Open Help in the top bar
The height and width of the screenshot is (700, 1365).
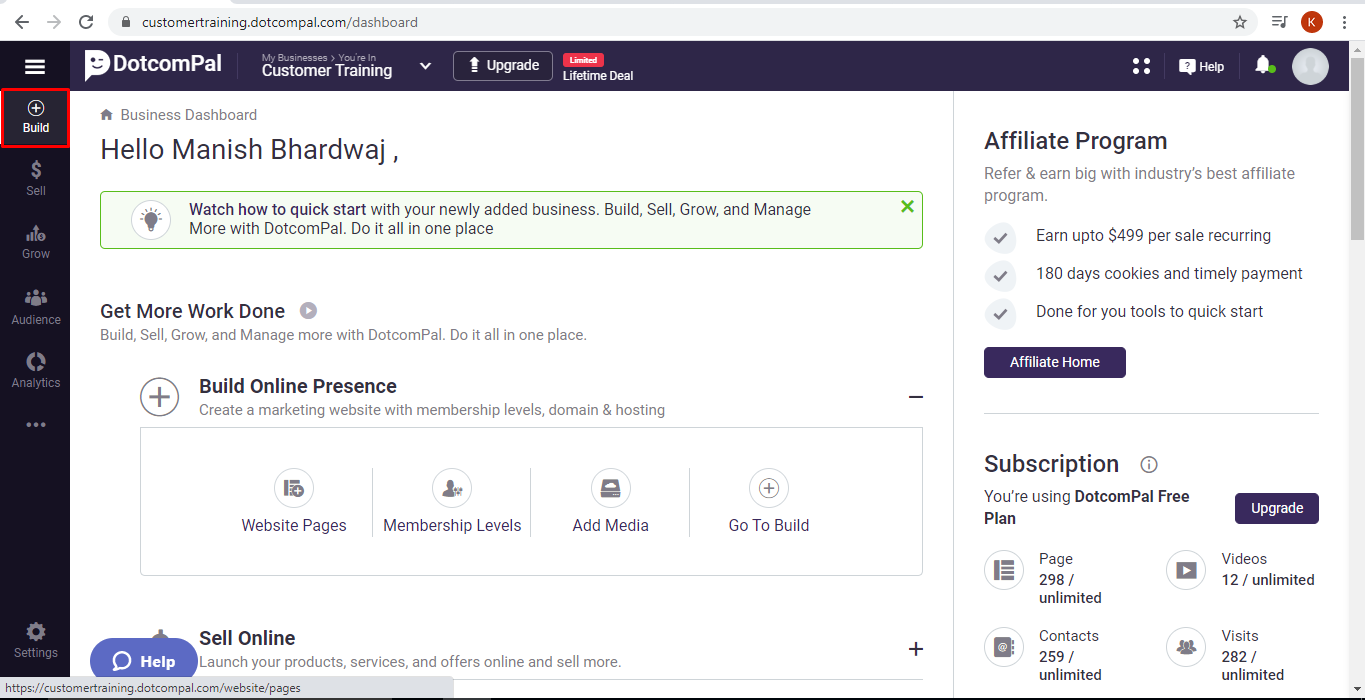point(1201,67)
